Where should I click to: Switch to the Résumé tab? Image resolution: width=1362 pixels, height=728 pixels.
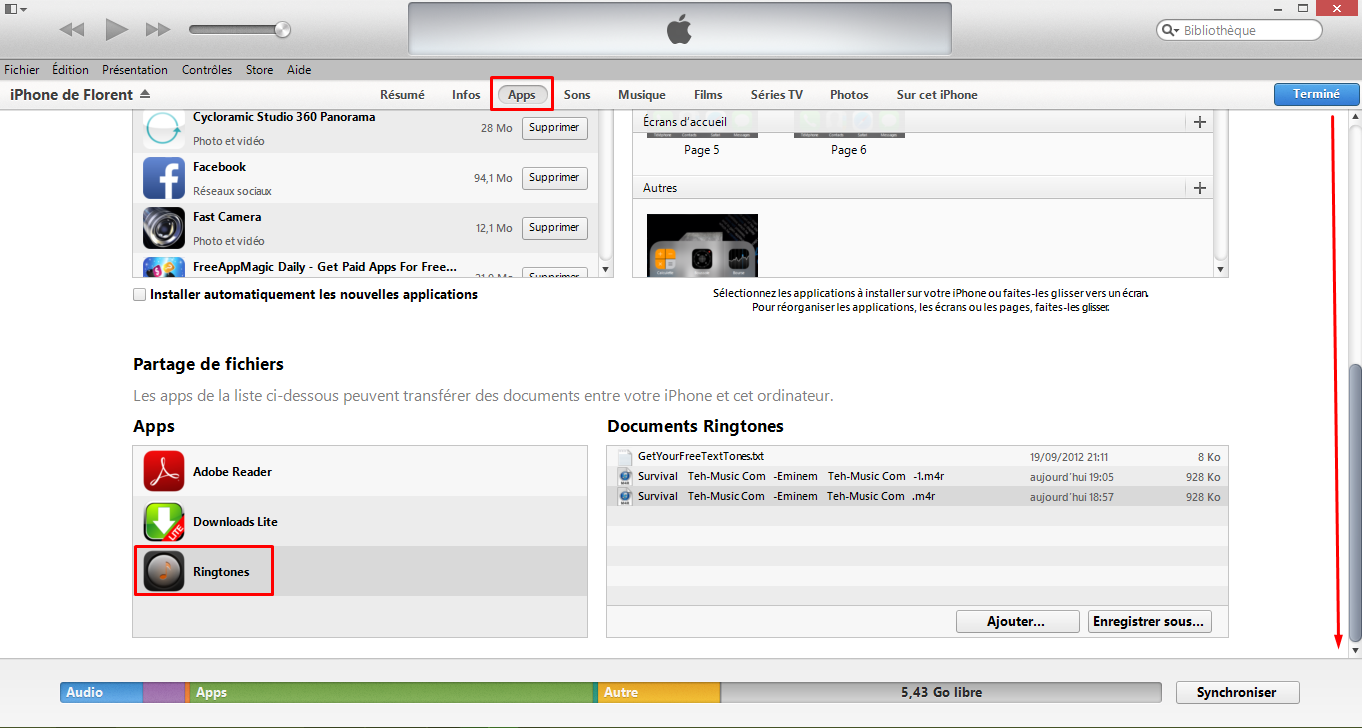point(402,95)
